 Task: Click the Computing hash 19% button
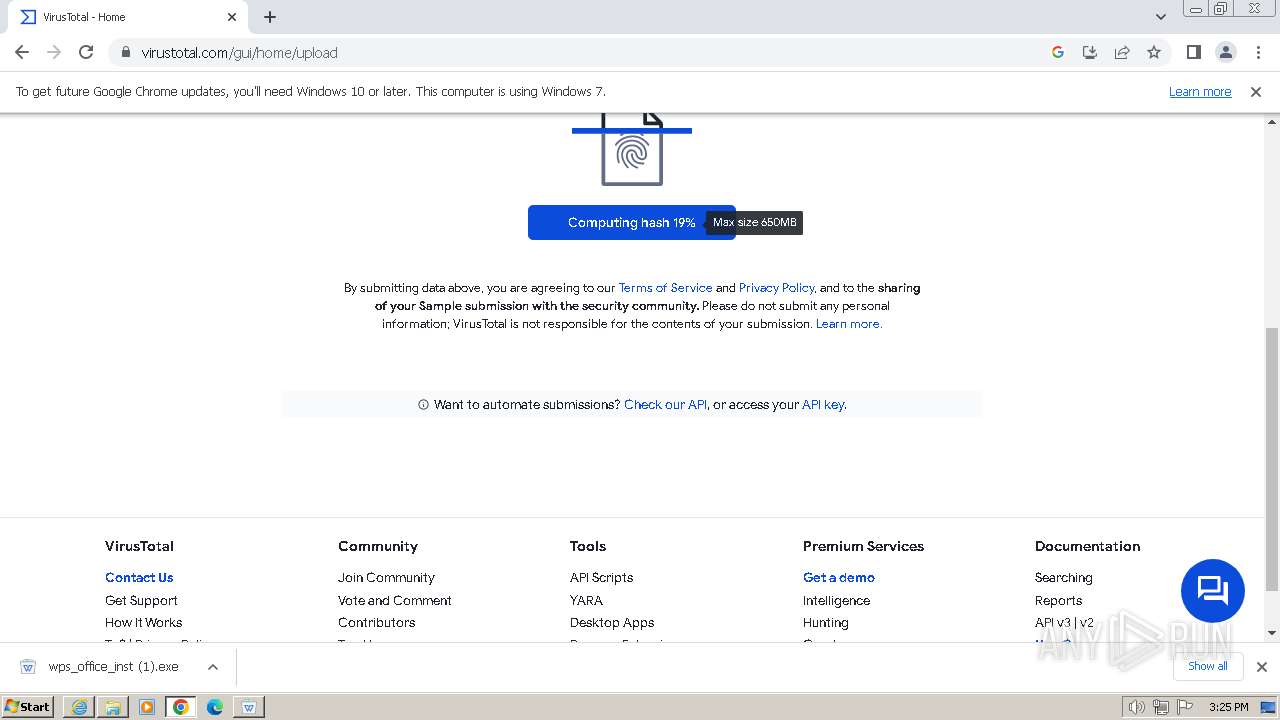pyautogui.click(x=632, y=222)
